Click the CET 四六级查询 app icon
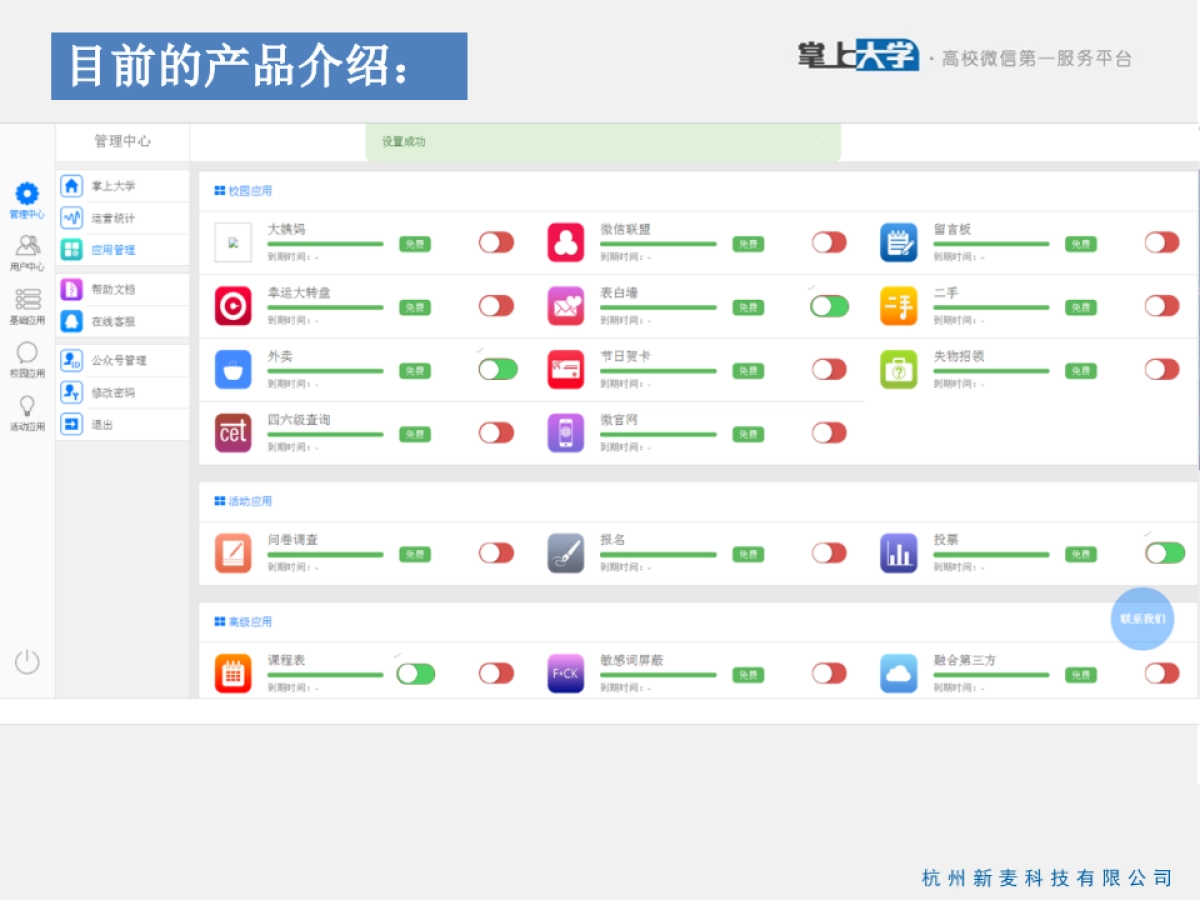This screenshot has height=900, width=1200. (232, 433)
